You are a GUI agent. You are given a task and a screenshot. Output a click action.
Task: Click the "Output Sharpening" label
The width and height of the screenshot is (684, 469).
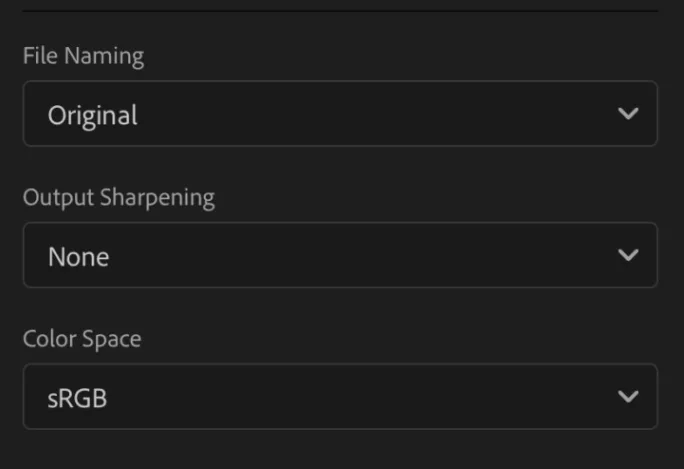(x=118, y=197)
